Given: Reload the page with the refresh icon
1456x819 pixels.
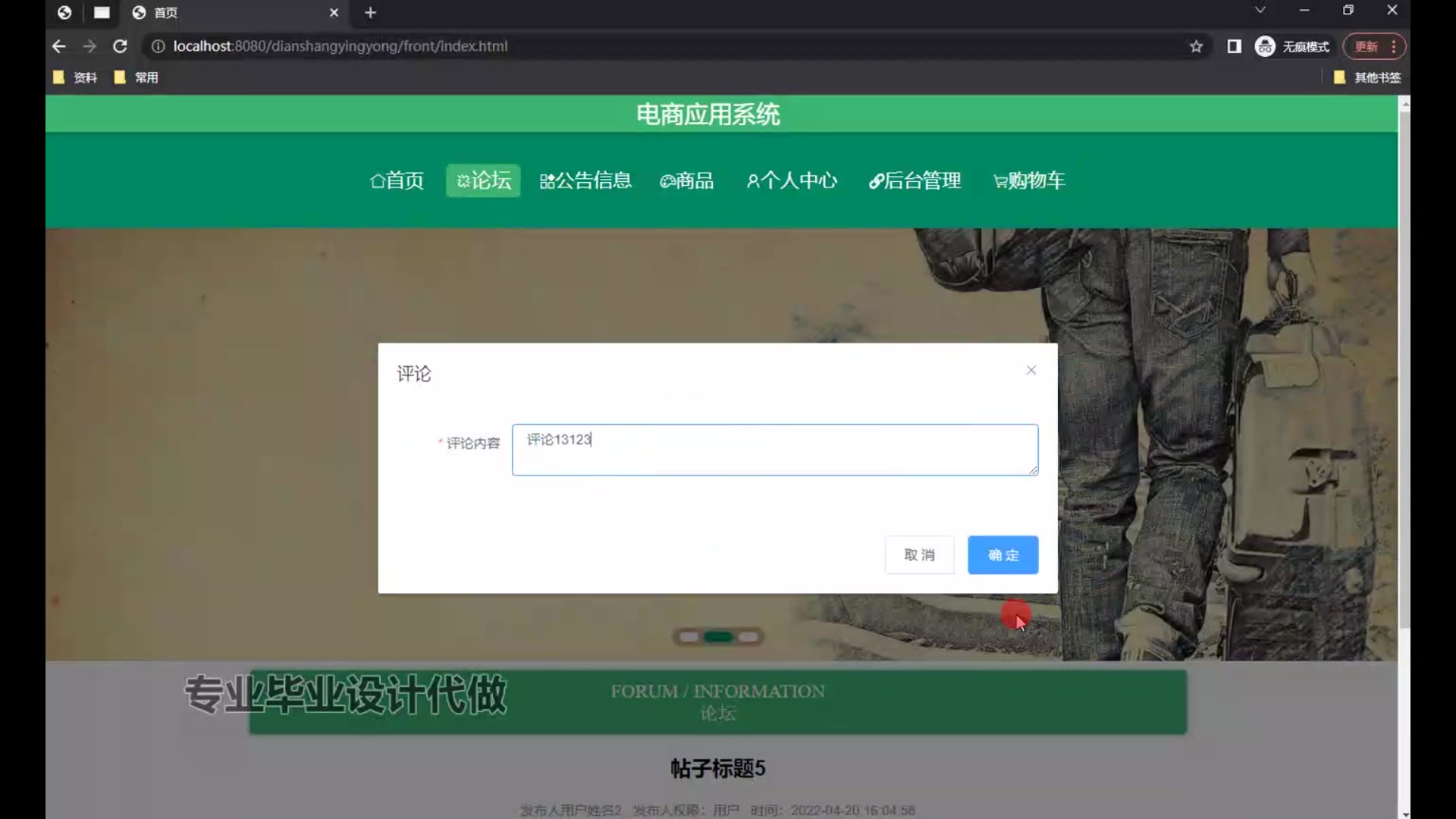Looking at the screenshot, I should 120,46.
